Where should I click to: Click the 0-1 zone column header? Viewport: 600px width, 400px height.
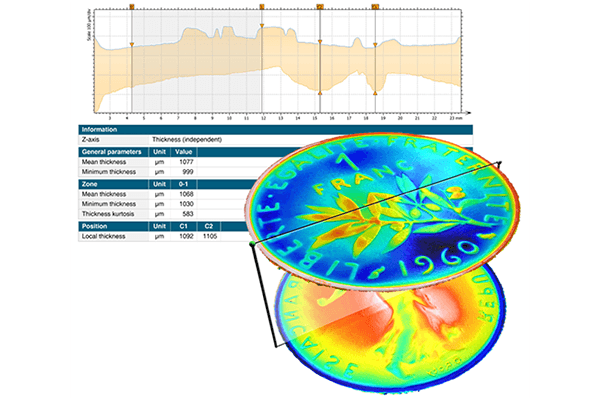point(183,184)
